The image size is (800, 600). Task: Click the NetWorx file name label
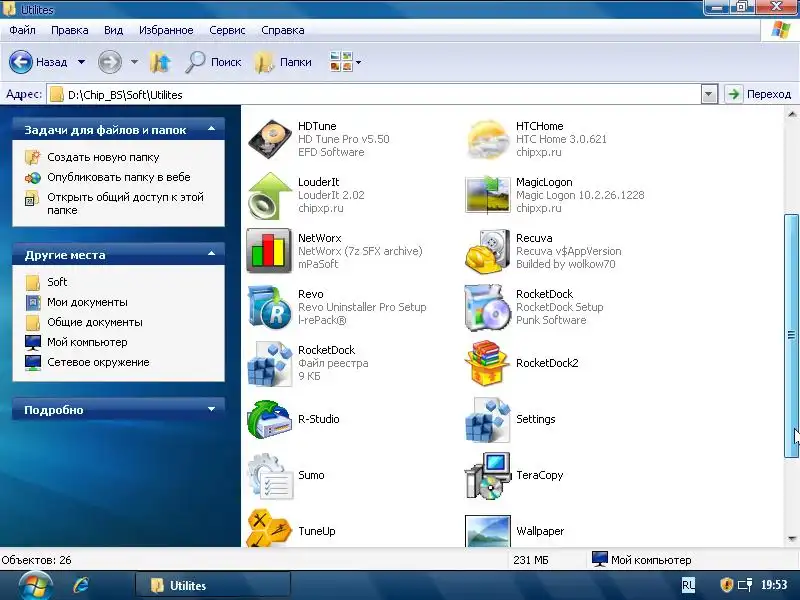click(319, 238)
